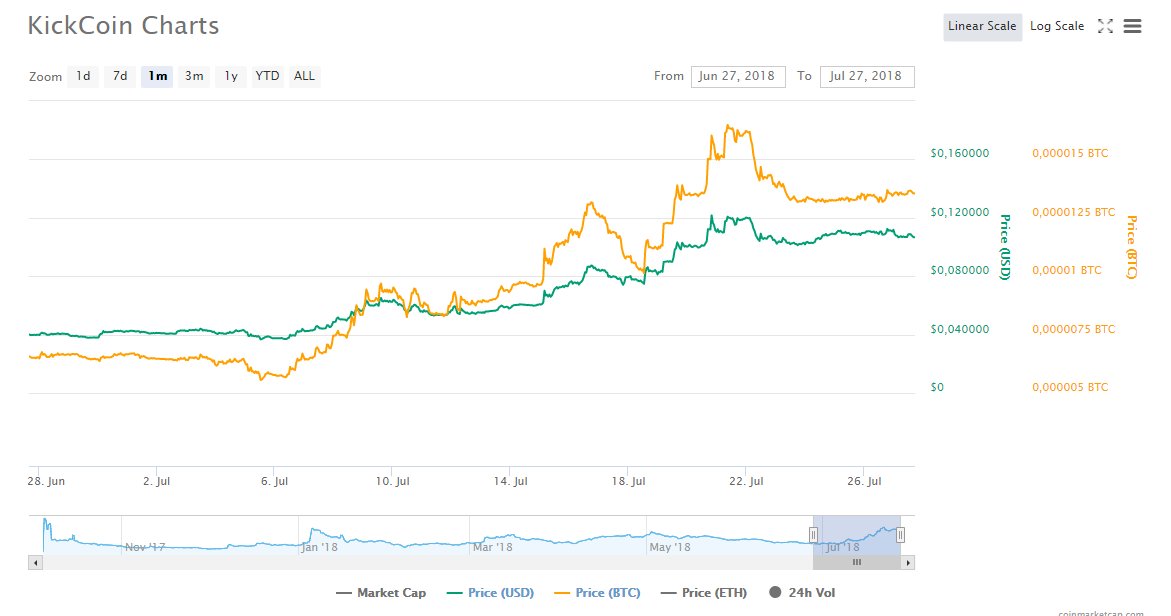Edit the To date field
This screenshot has width=1171, height=616.
866,77
